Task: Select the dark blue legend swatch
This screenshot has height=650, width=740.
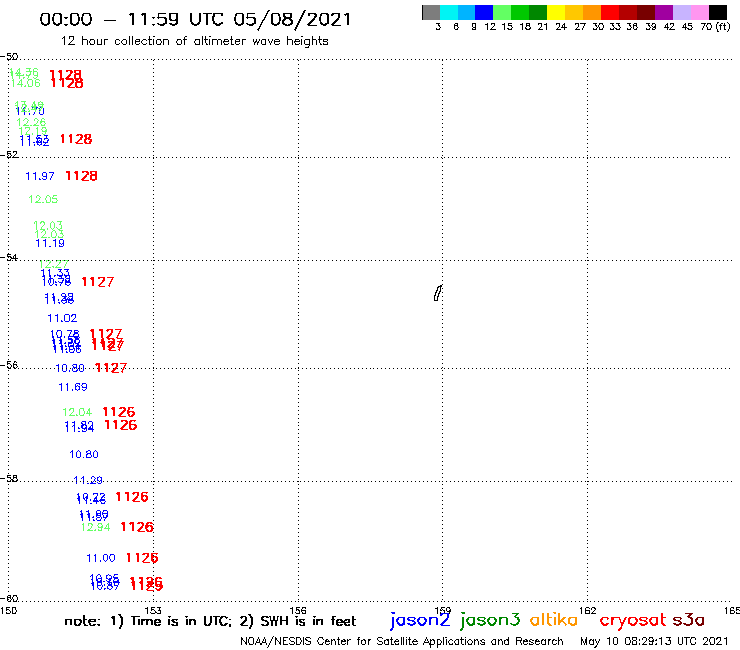Action: 484,12
